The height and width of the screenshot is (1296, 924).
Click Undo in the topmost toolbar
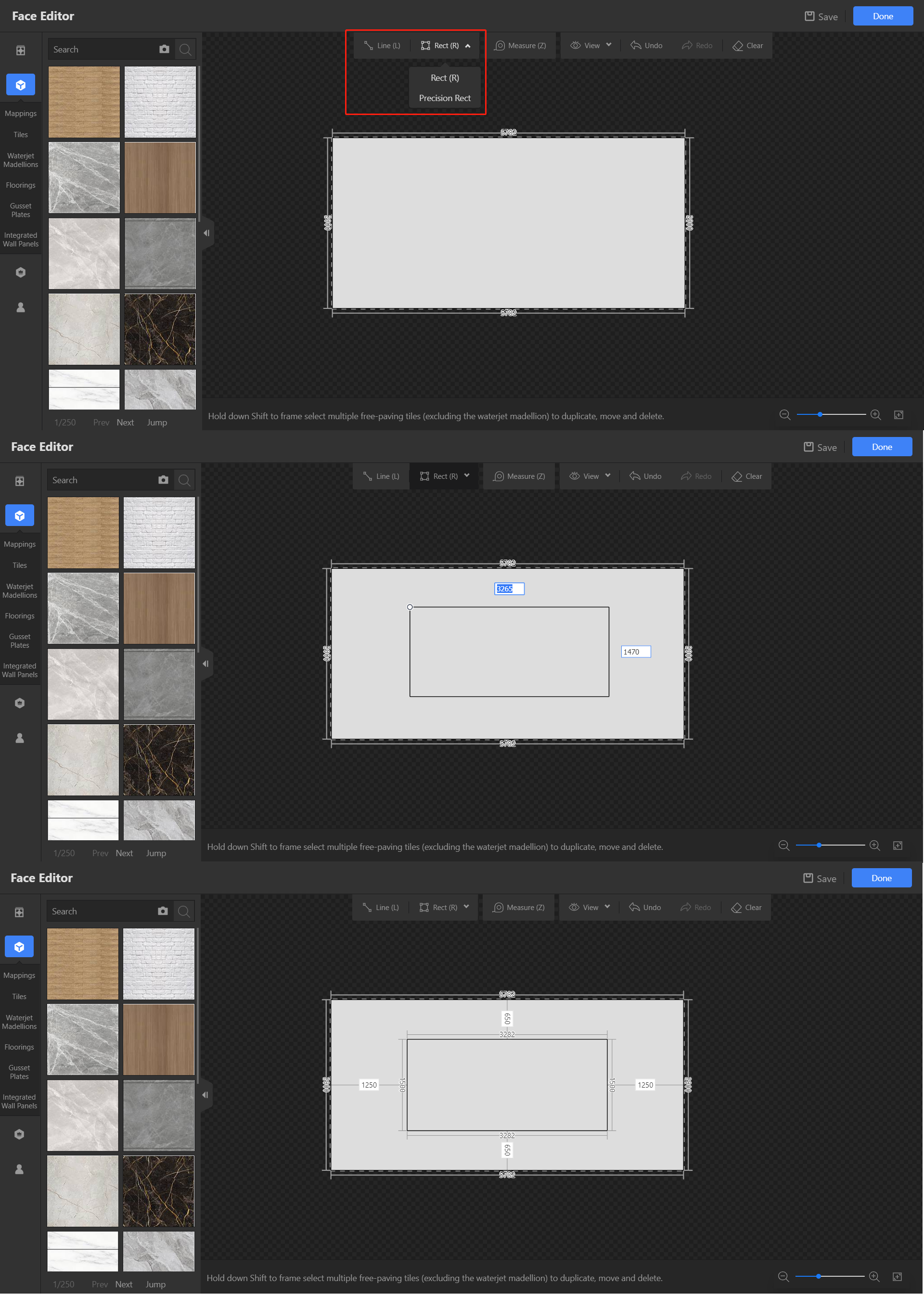(x=646, y=46)
